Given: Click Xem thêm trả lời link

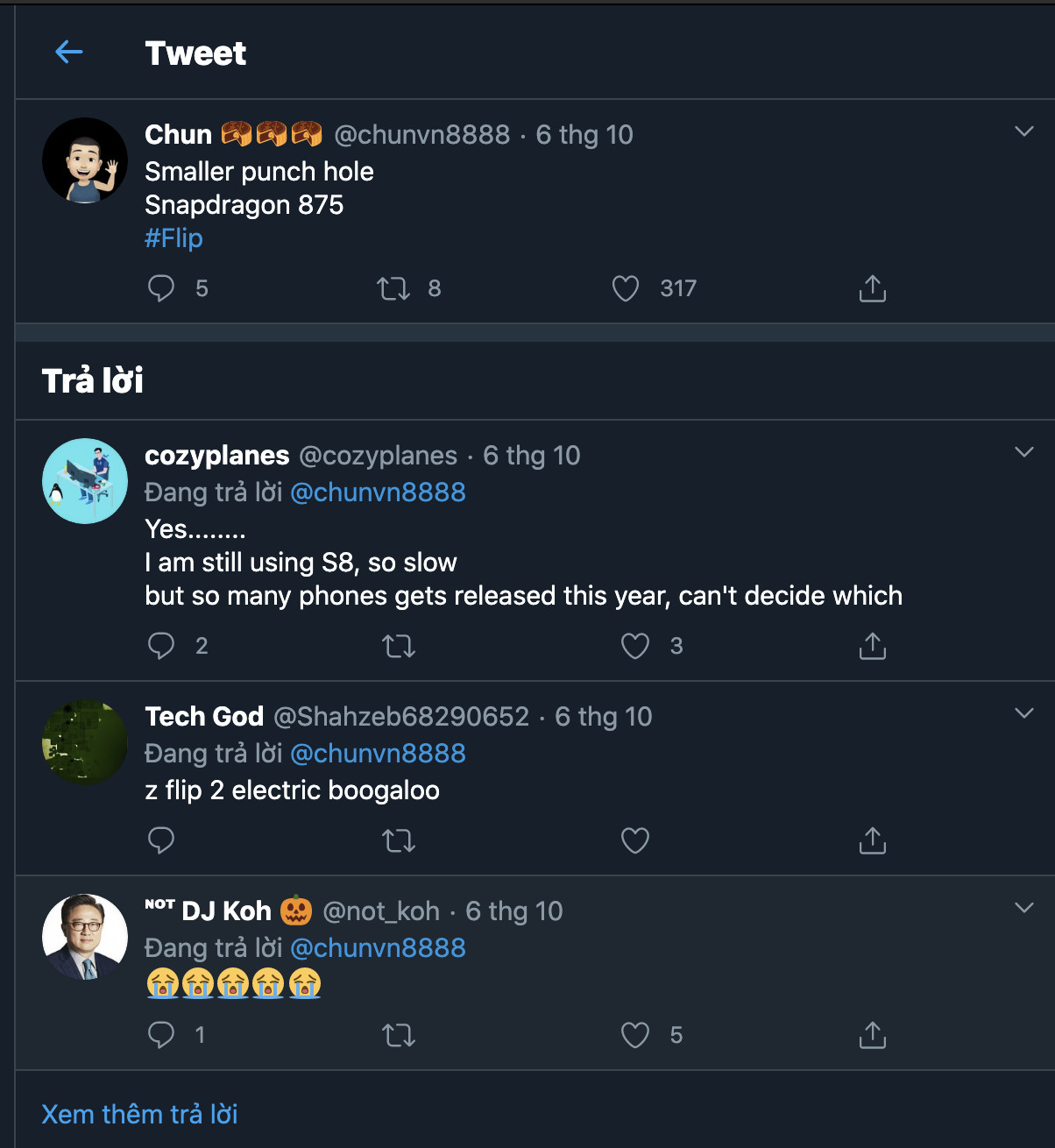Looking at the screenshot, I should (x=139, y=1114).
